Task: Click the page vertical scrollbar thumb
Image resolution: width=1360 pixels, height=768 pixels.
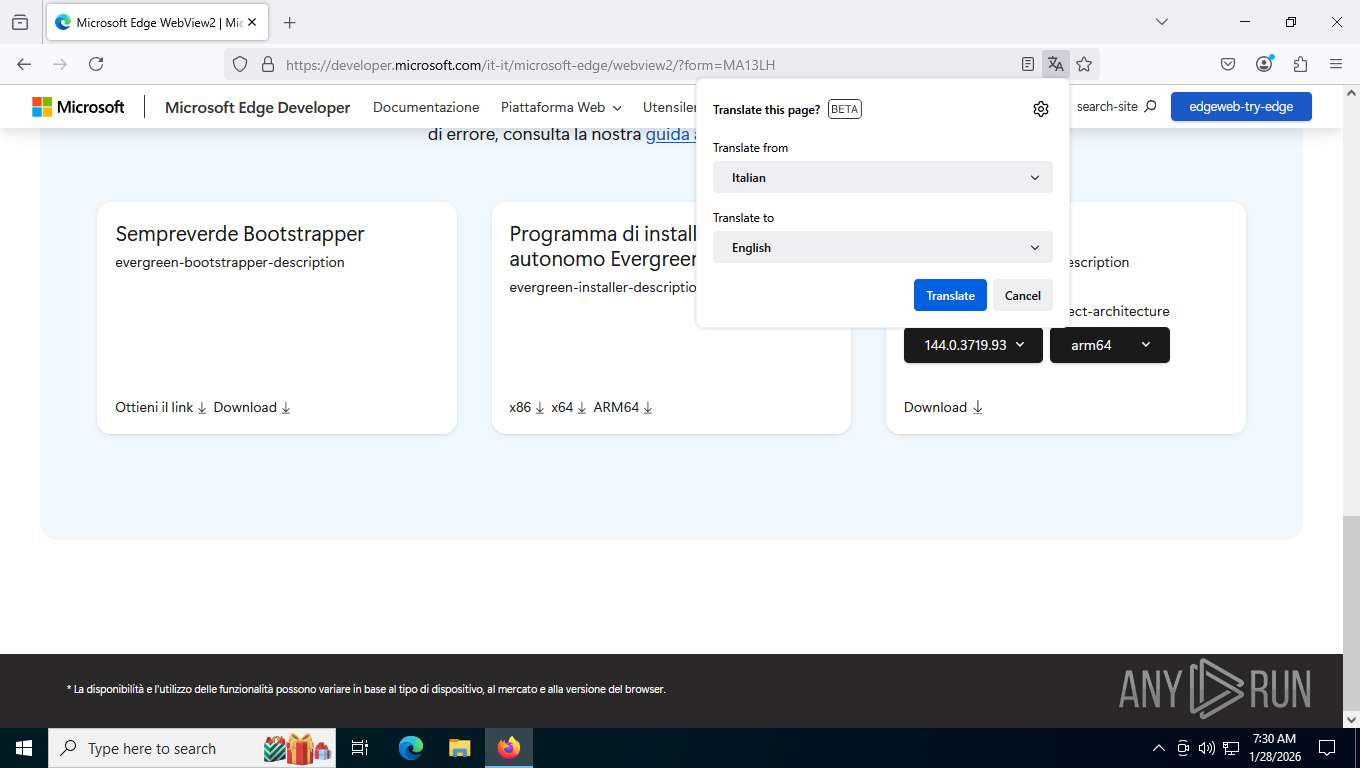Action: 1351,613
